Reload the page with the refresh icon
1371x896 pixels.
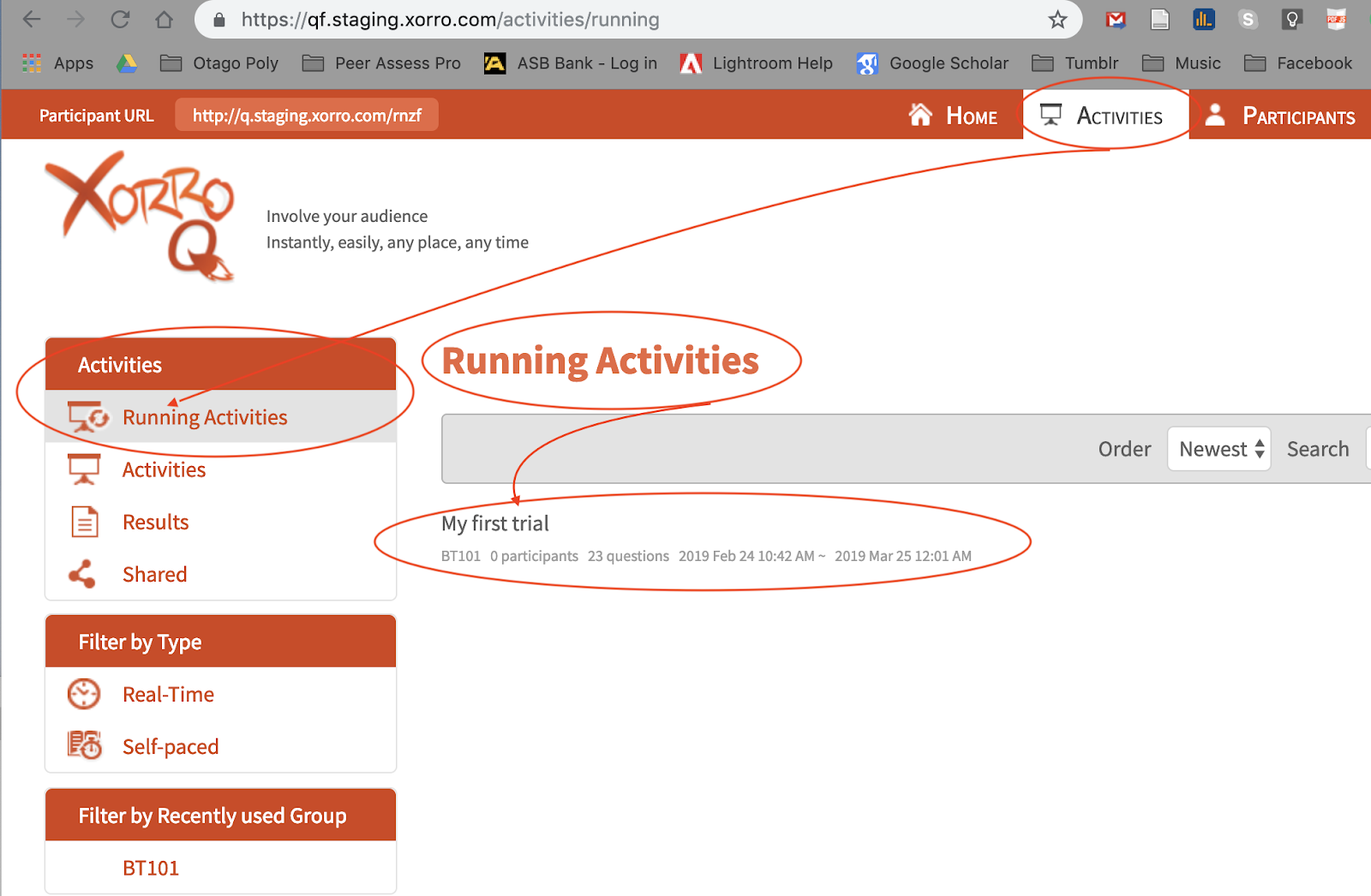coord(120,19)
